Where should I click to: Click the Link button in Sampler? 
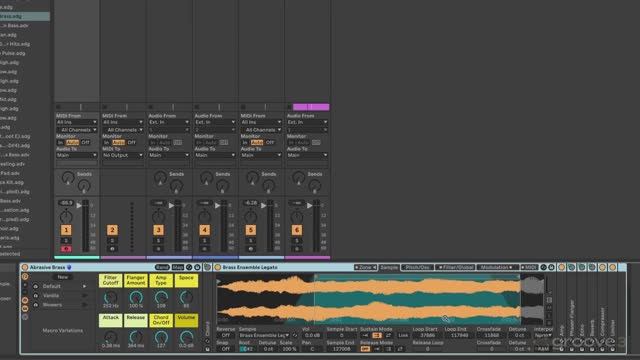[403, 336]
